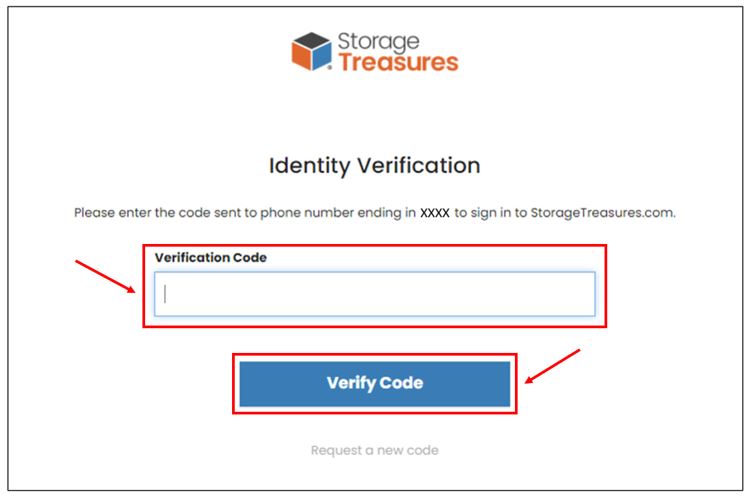Click the "to sign in to" phrase

pyautogui.click(x=490, y=213)
